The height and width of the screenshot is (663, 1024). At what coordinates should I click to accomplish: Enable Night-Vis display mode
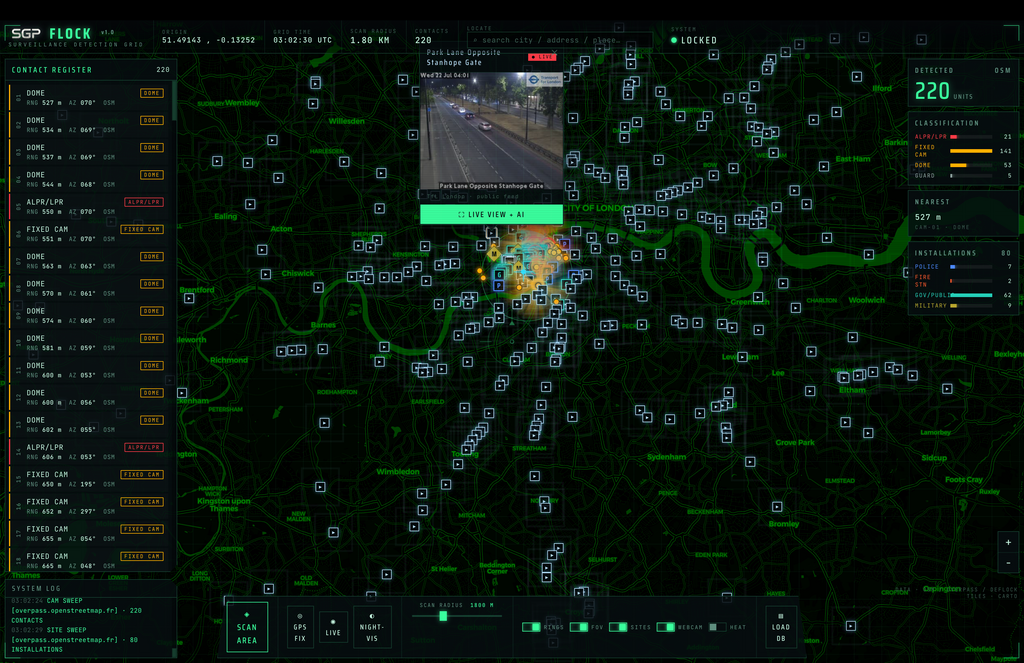[x=372, y=627]
